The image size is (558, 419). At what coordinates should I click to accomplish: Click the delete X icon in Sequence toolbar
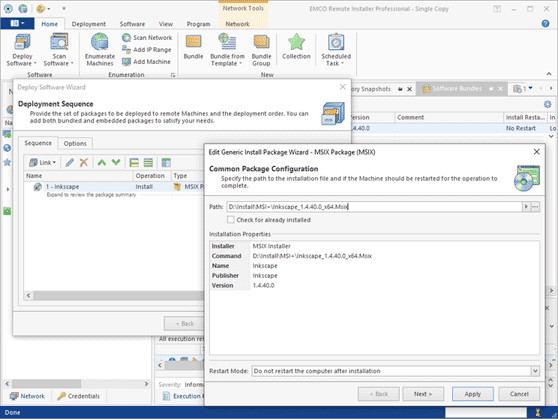(x=84, y=163)
